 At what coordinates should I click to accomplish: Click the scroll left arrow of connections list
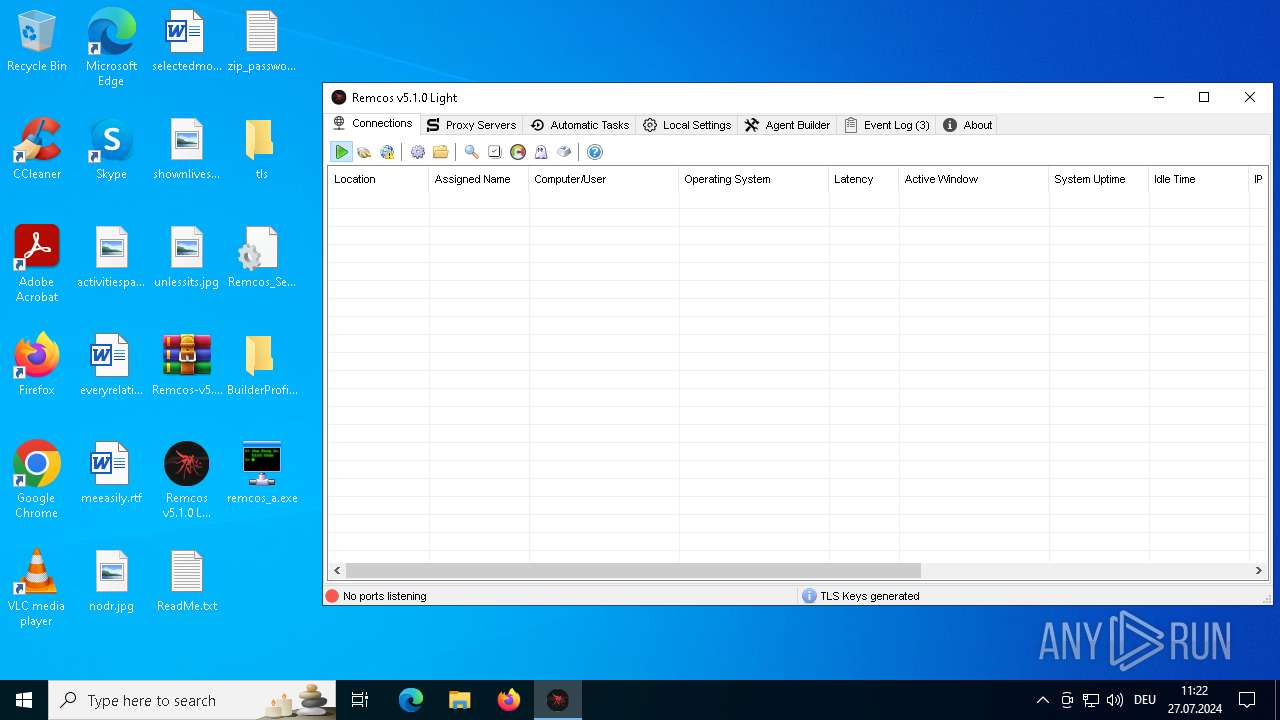pyautogui.click(x=337, y=570)
